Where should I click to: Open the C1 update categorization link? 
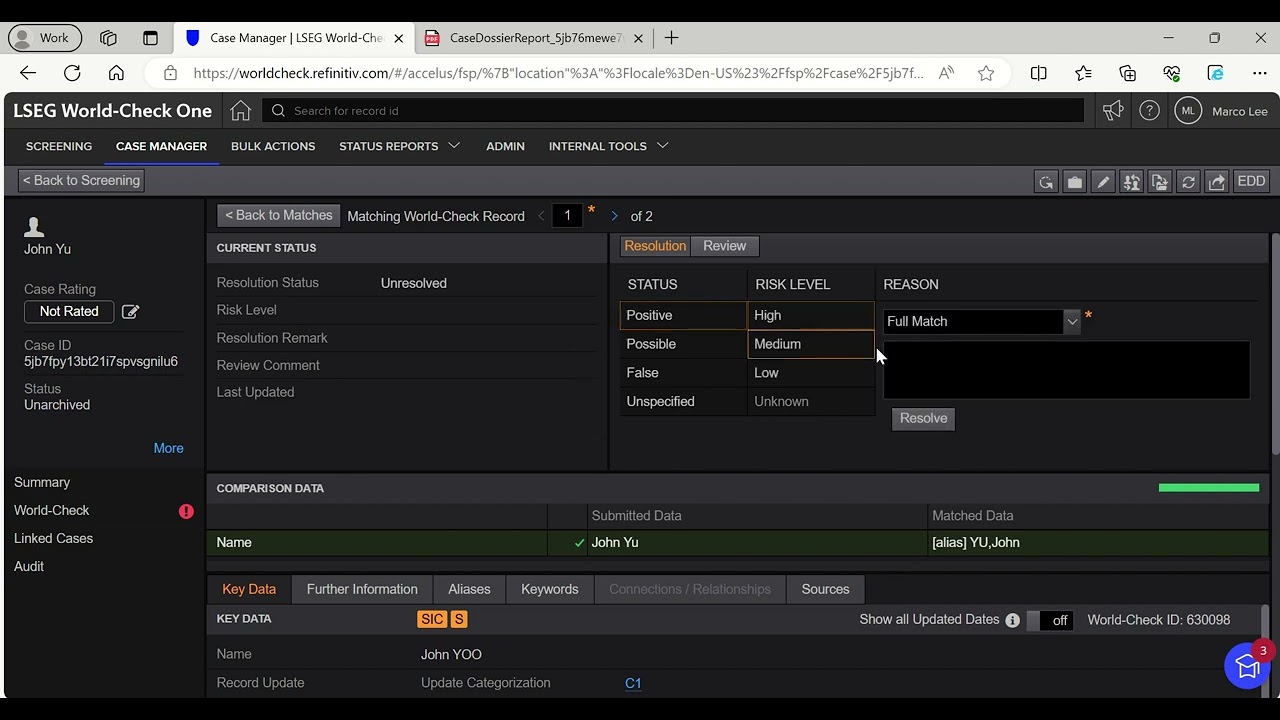click(x=633, y=684)
